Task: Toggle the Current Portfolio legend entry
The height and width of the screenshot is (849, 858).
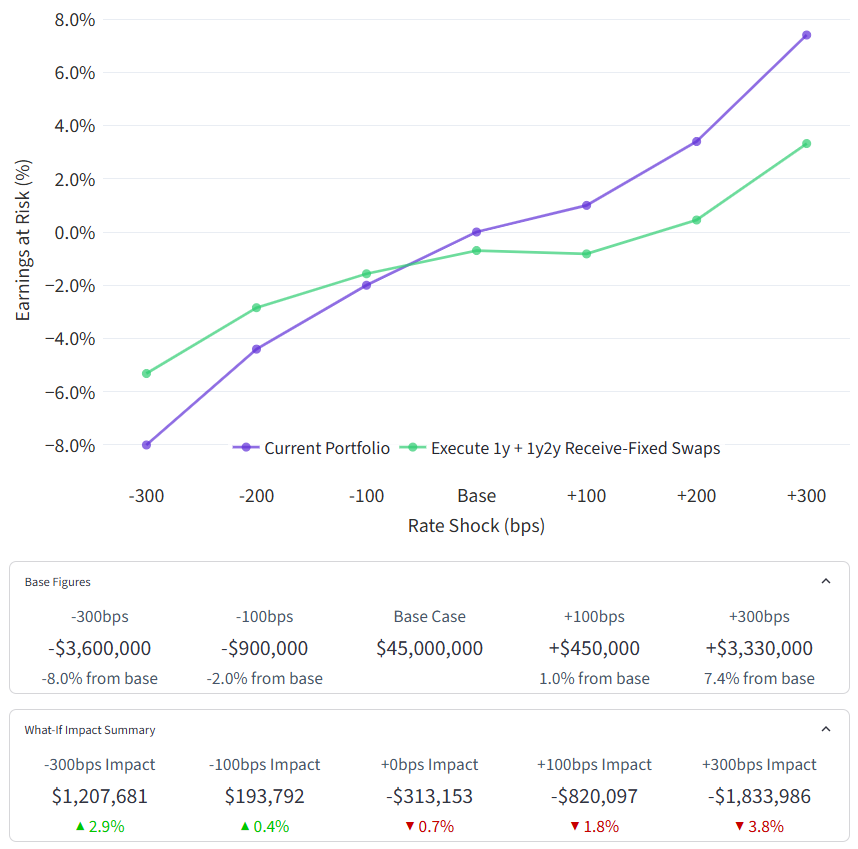Action: [x=312, y=448]
